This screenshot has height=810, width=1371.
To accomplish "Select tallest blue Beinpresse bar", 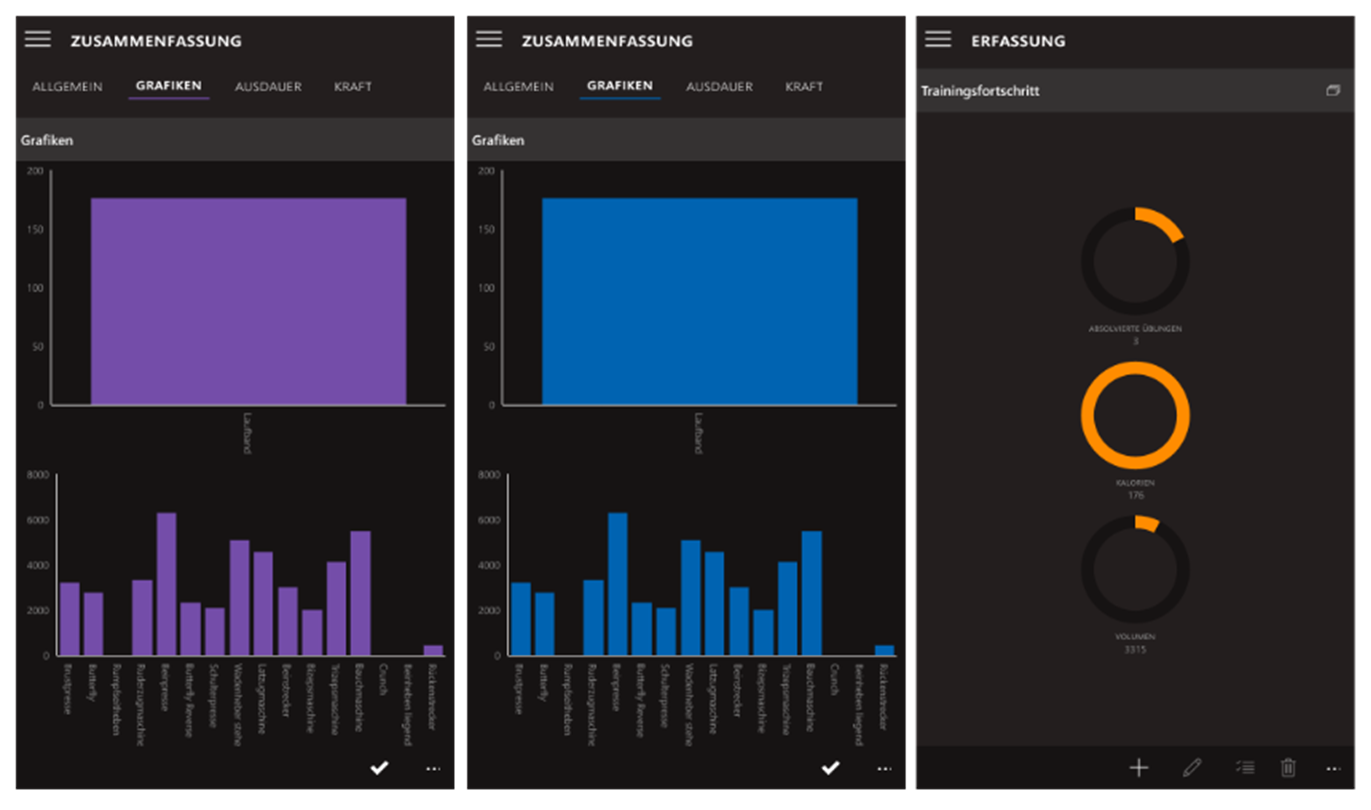I will point(618,584).
